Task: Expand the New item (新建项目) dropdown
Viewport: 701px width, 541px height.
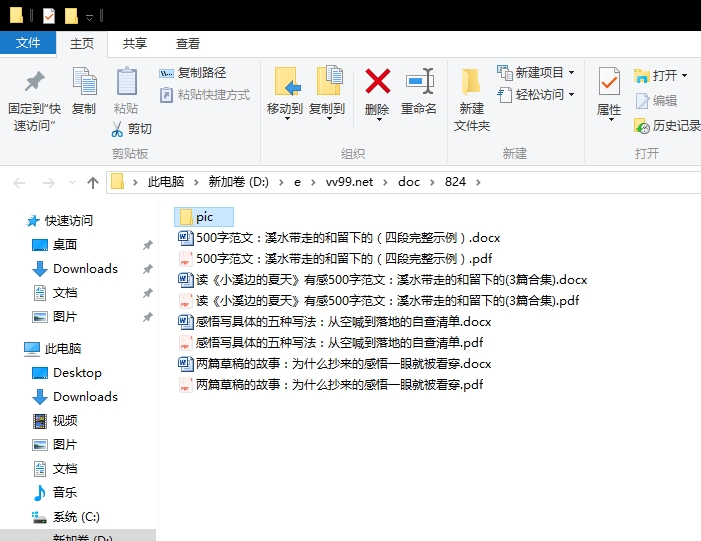Action: coord(571,72)
